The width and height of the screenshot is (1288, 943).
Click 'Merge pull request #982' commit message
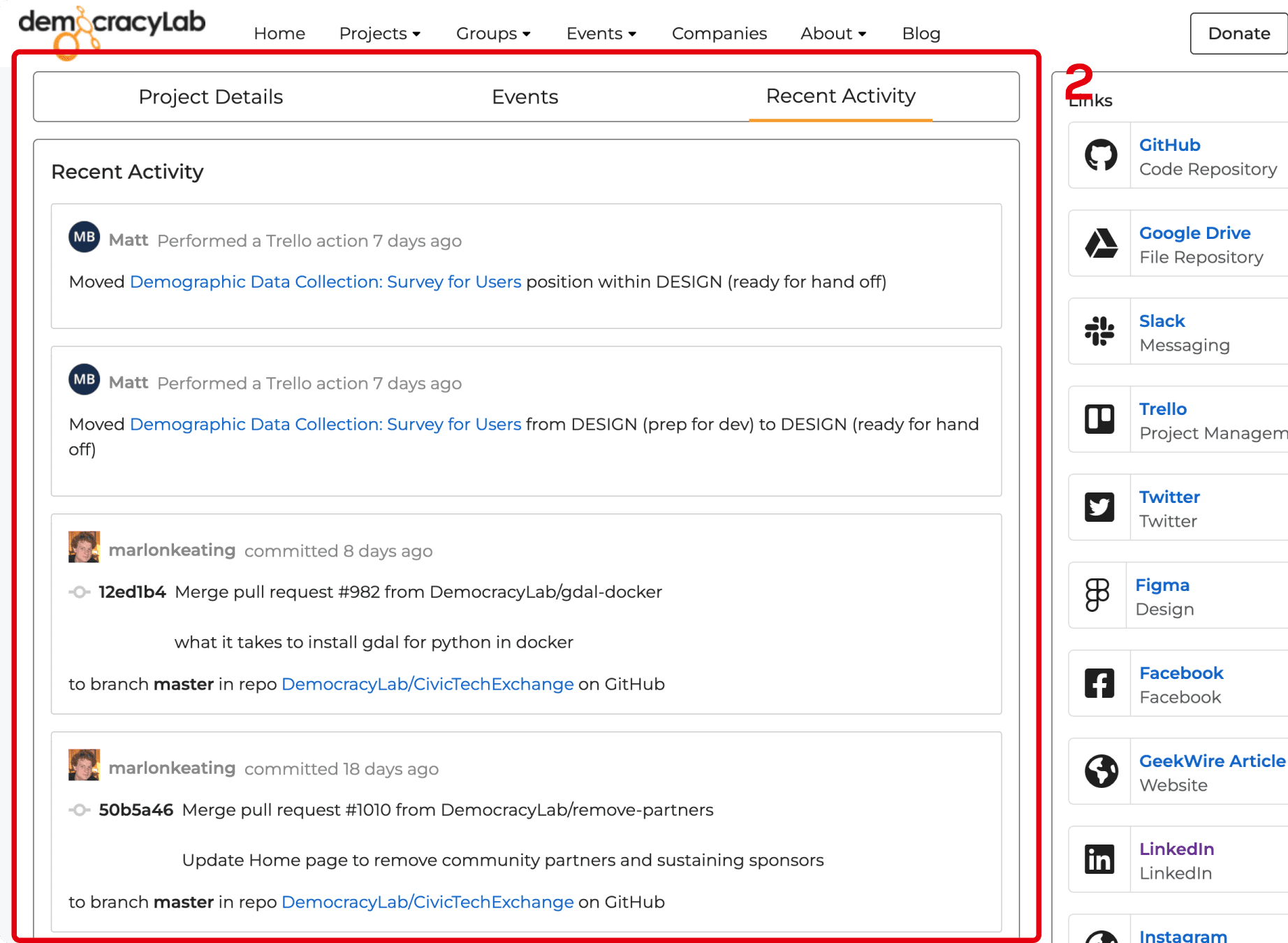click(418, 592)
